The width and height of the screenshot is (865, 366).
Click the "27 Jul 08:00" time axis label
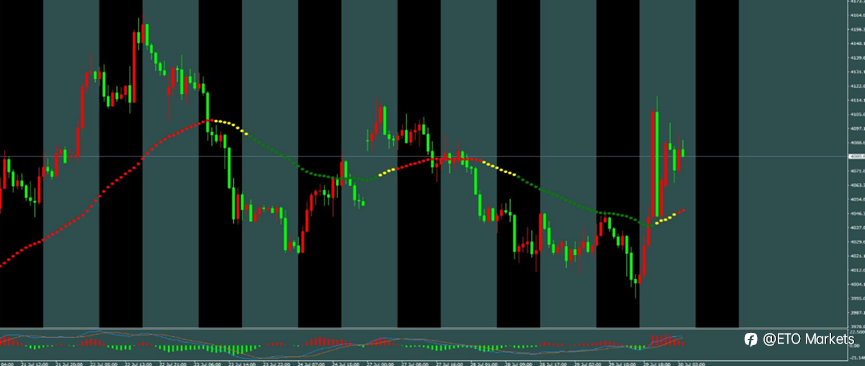tap(414, 364)
